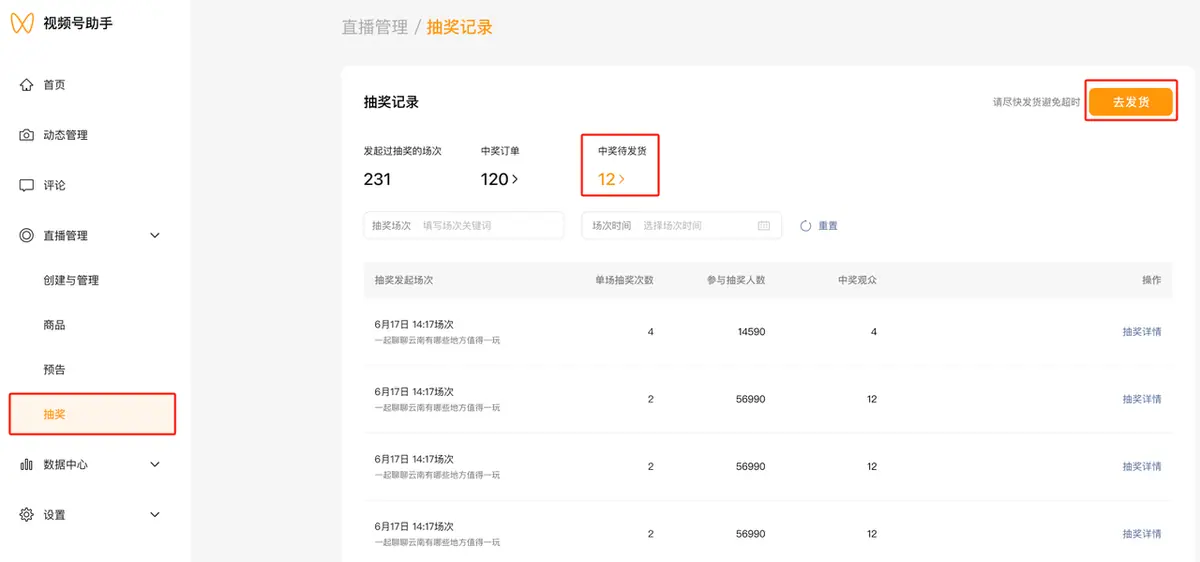Viewport: 1200px width, 562px height.
Task: Click the 评论 comment bubble icon
Action: pos(27,185)
